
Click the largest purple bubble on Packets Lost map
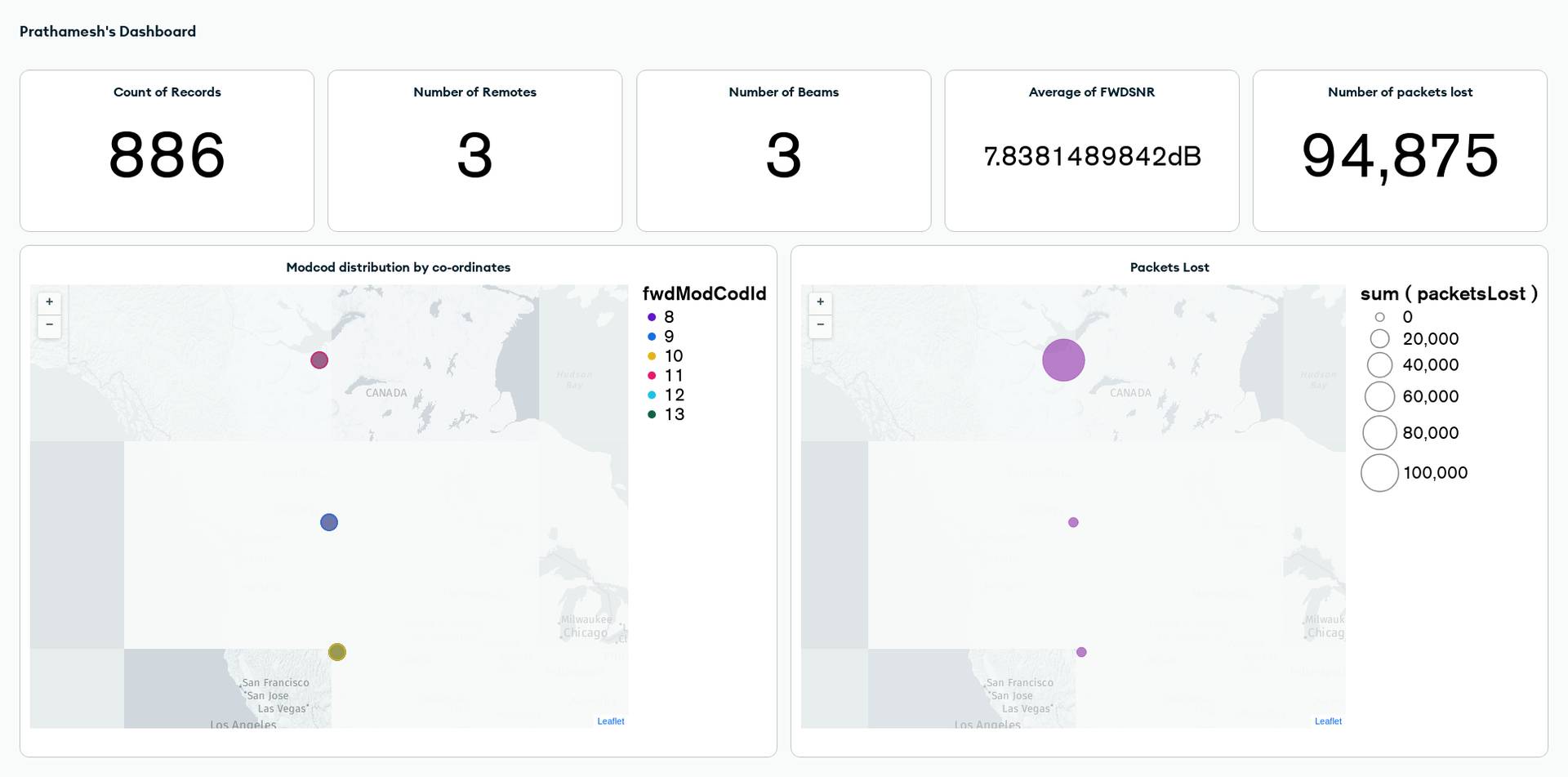point(1063,360)
